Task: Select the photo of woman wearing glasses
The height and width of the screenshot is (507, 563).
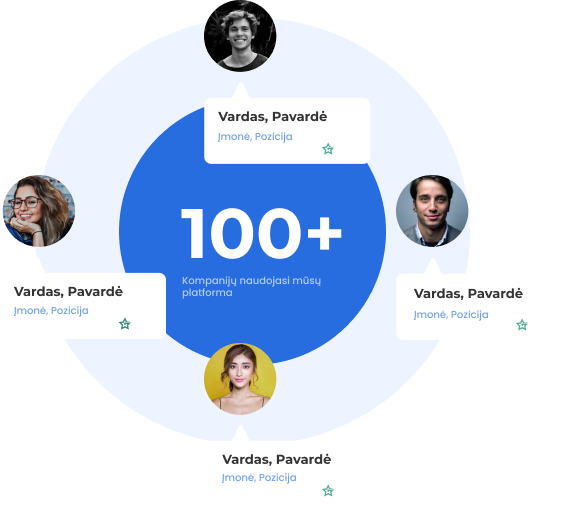Action: point(39,211)
